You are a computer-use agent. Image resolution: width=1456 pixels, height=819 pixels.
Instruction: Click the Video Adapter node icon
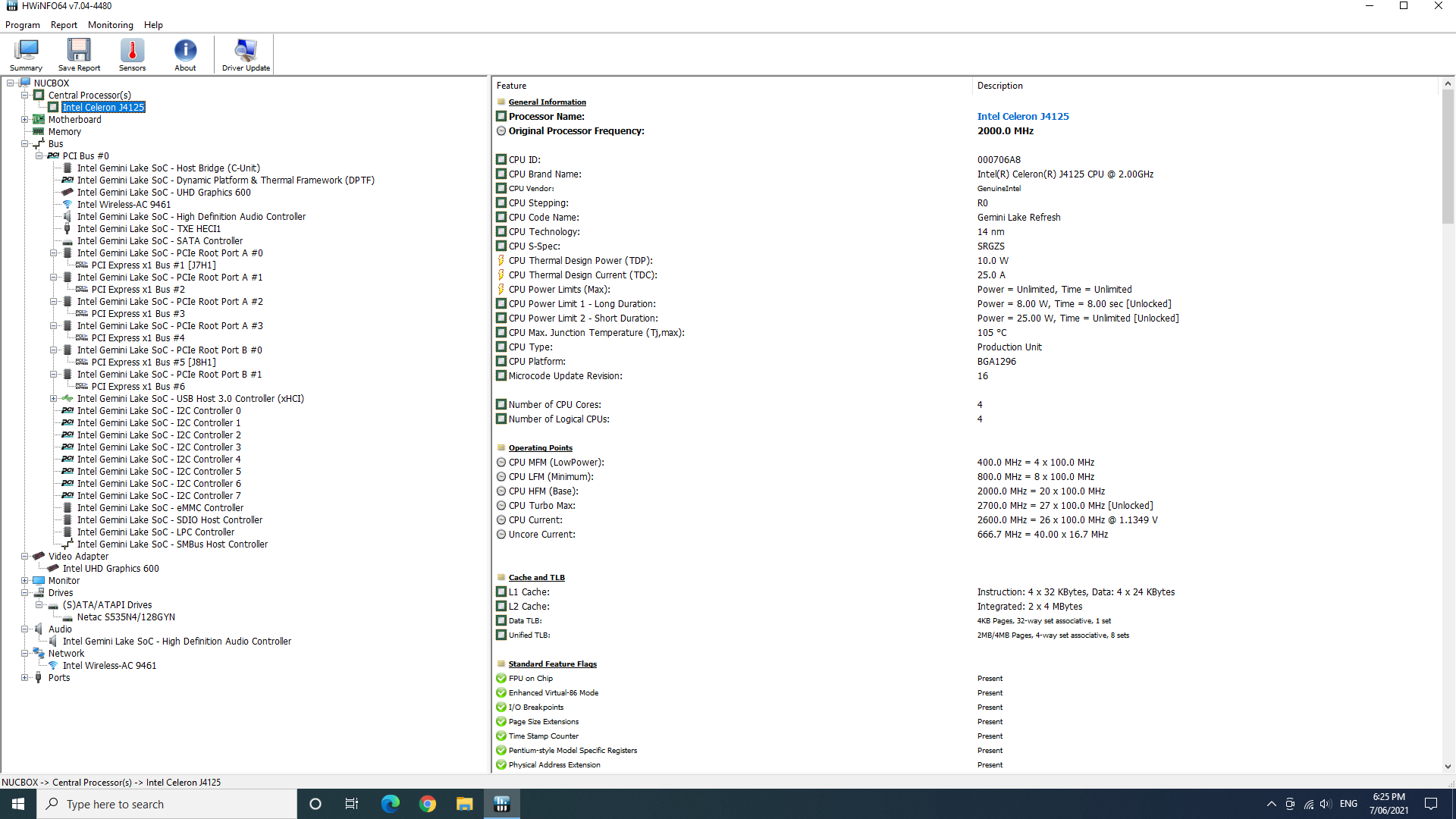click(x=39, y=557)
